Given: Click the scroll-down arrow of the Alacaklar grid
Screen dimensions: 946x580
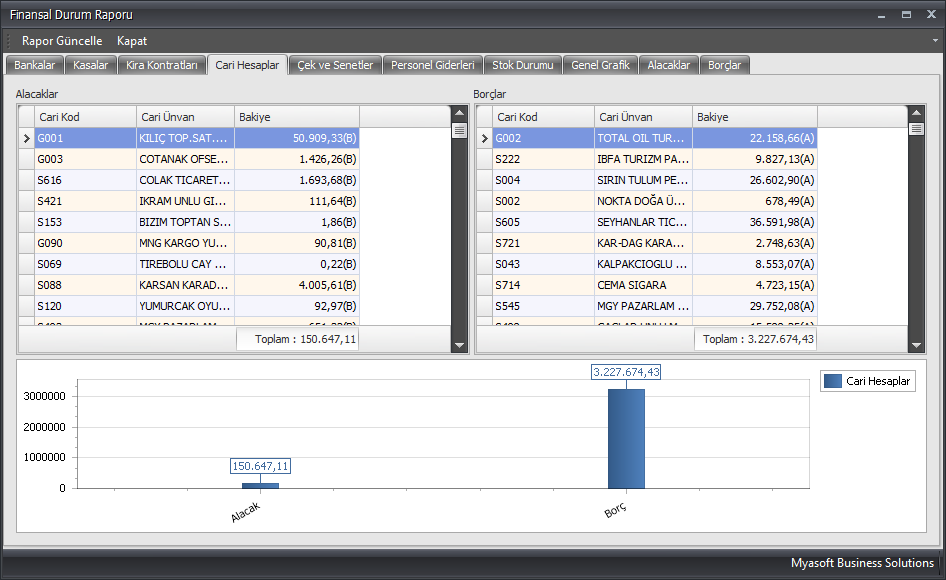Looking at the screenshot, I should click(460, 345).
